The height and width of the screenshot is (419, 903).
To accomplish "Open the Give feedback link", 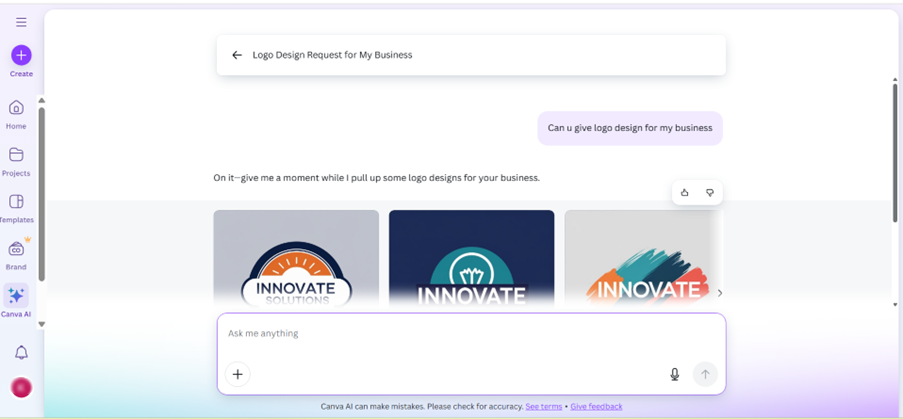I will pos(596,407).
